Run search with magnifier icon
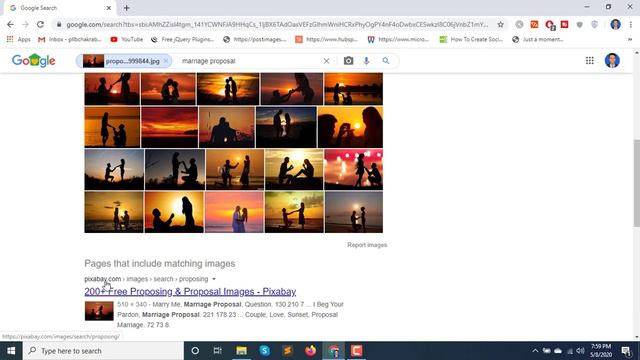The width and height of the screenshot is (640, 360). click(386, 61)
